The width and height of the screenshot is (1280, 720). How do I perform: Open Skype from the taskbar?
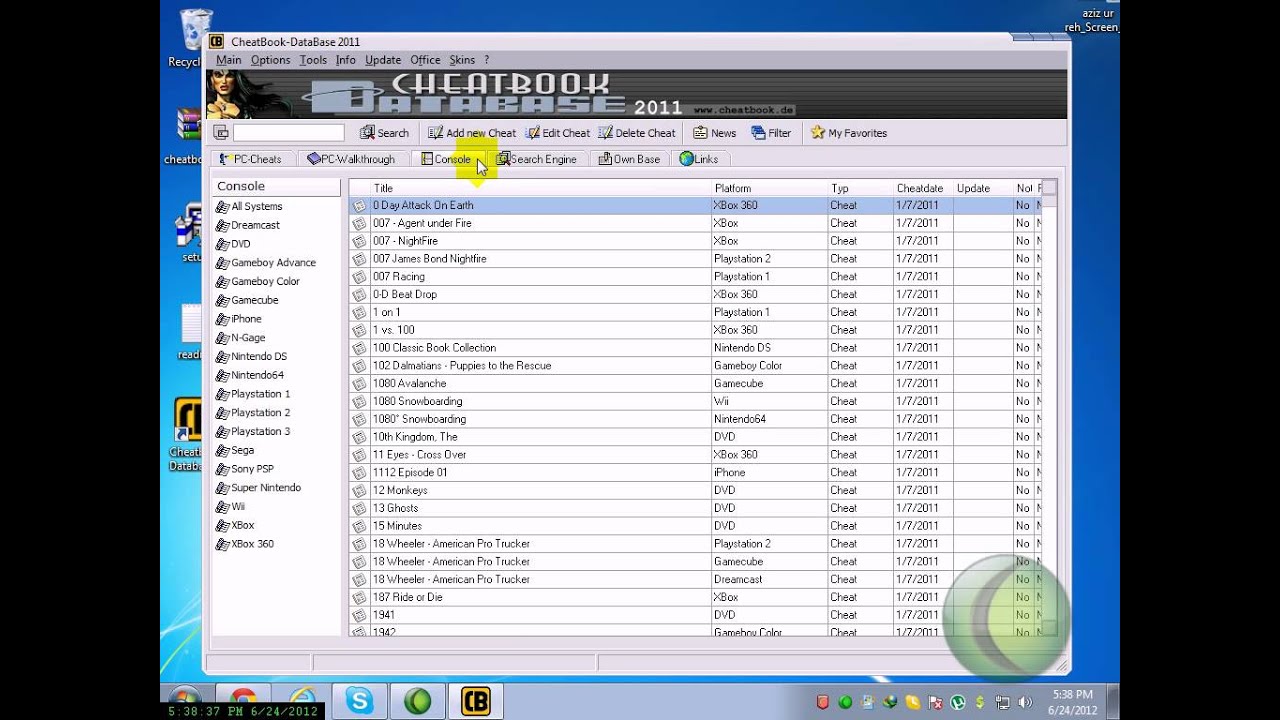point(359,701)
